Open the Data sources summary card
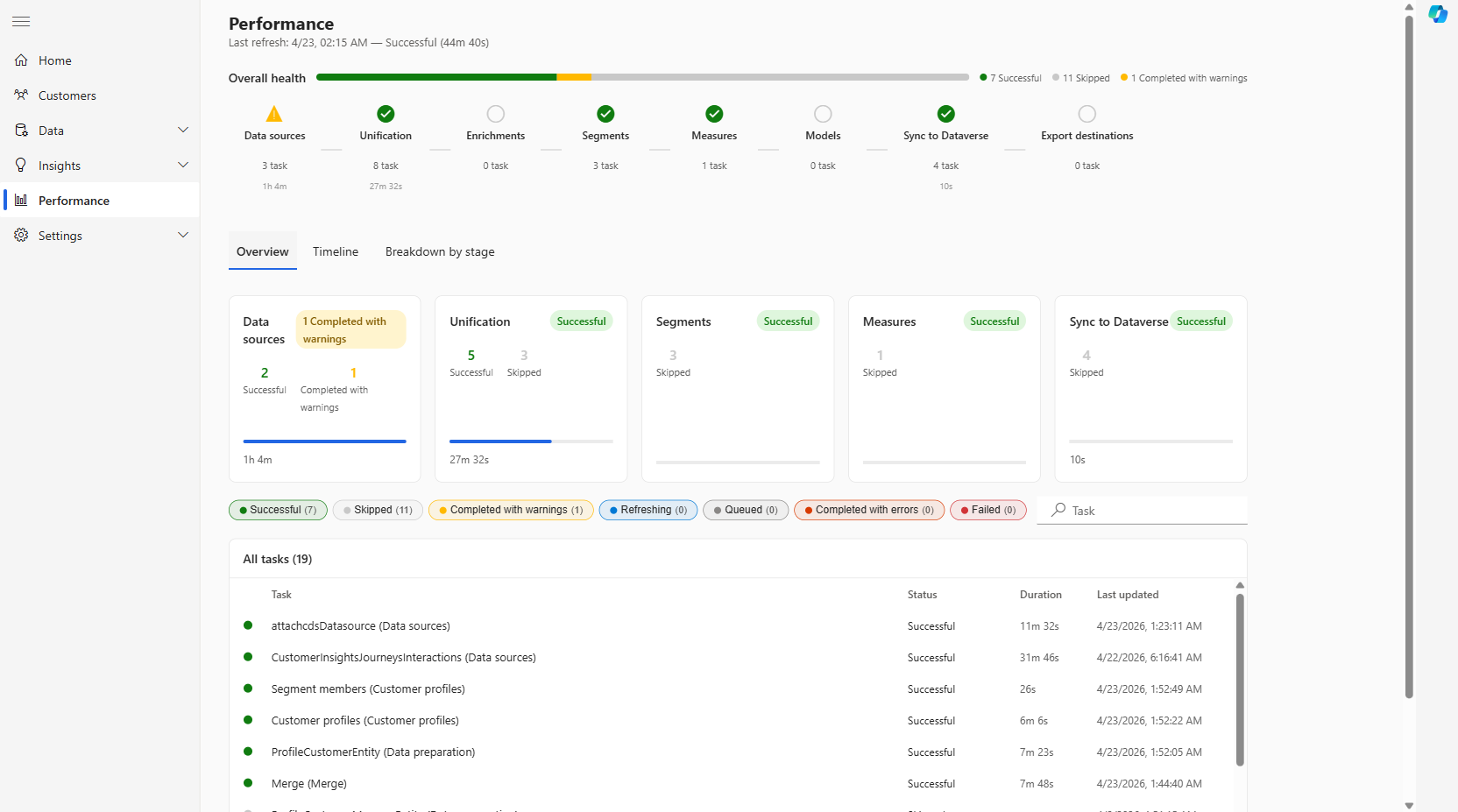 coord(324,389)
